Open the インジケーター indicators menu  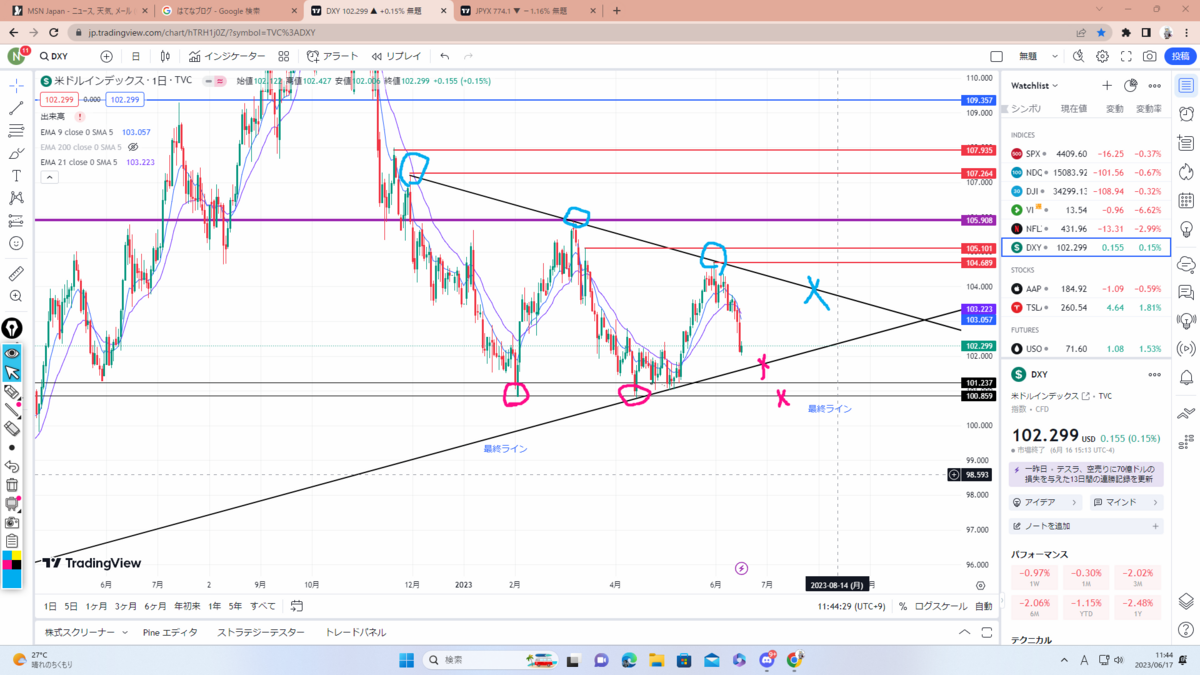pyautogui.click(x=226, y=57)
